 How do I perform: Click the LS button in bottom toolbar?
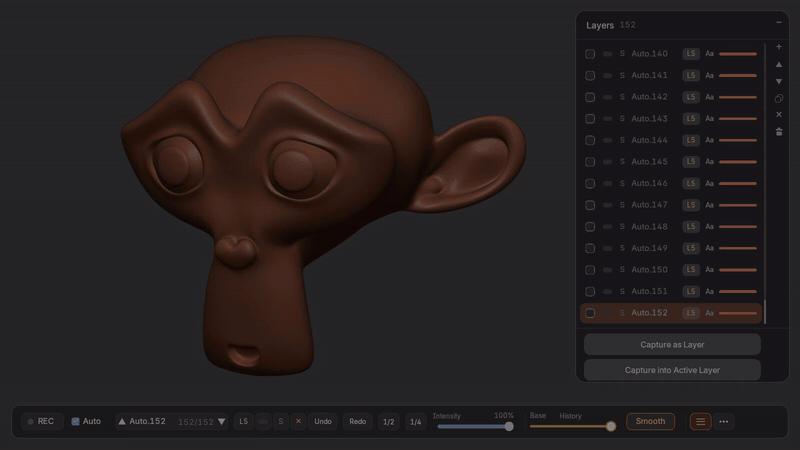[x=243, y=421]
